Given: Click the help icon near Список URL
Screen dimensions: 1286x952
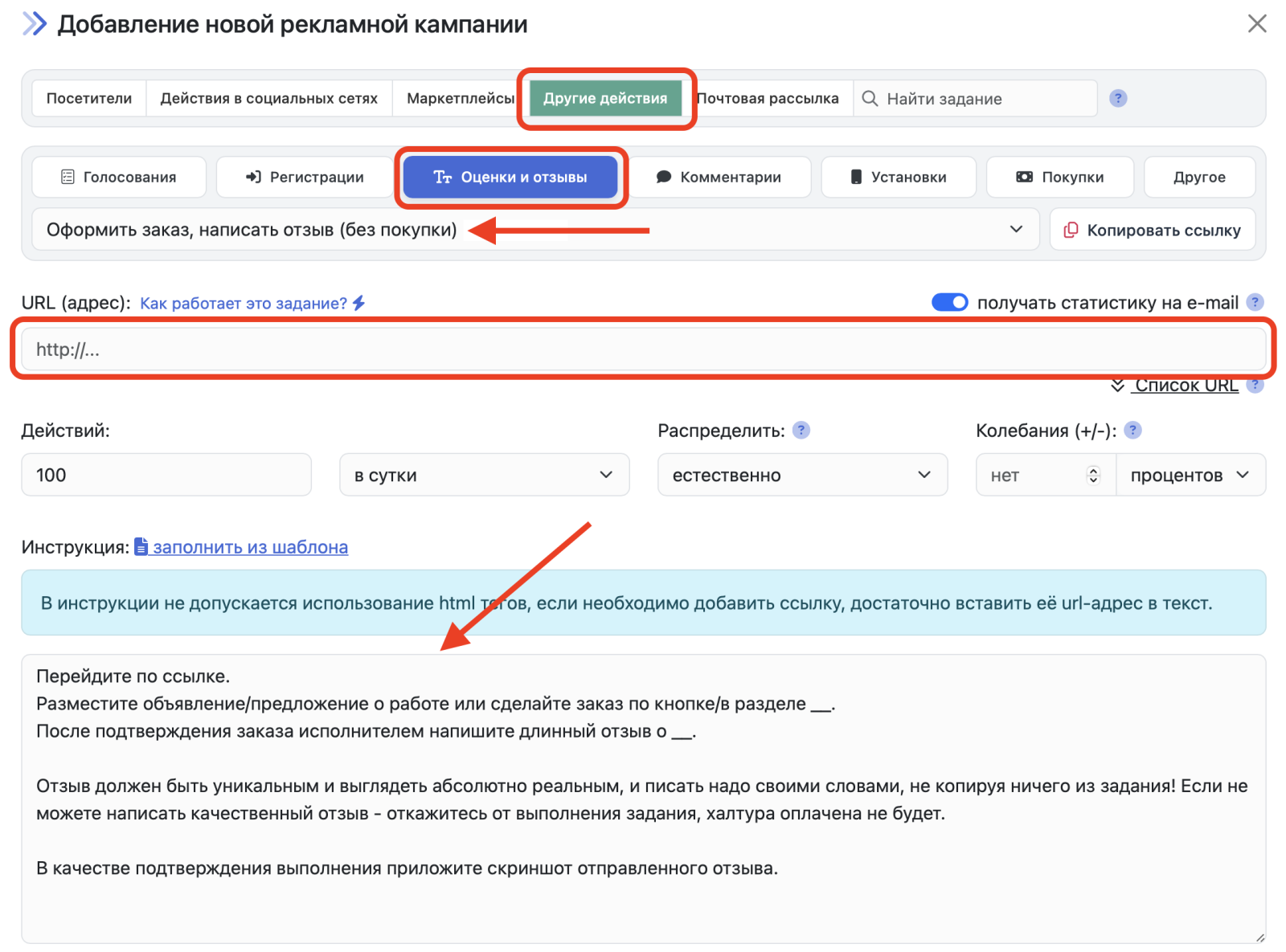Looking at the screenshot, I should 1255,386.
